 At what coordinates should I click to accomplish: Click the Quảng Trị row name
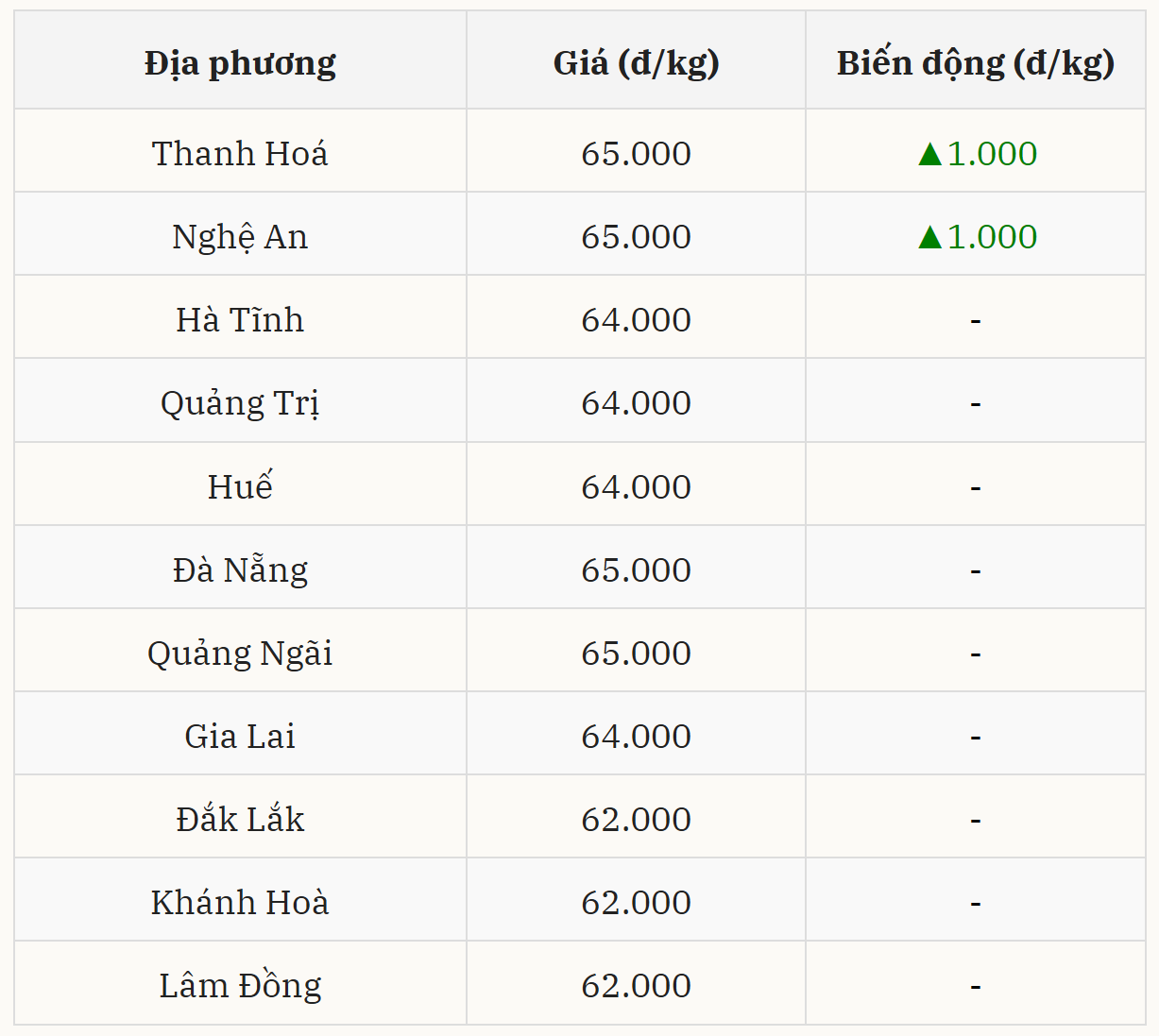click(x=240, y=403)
